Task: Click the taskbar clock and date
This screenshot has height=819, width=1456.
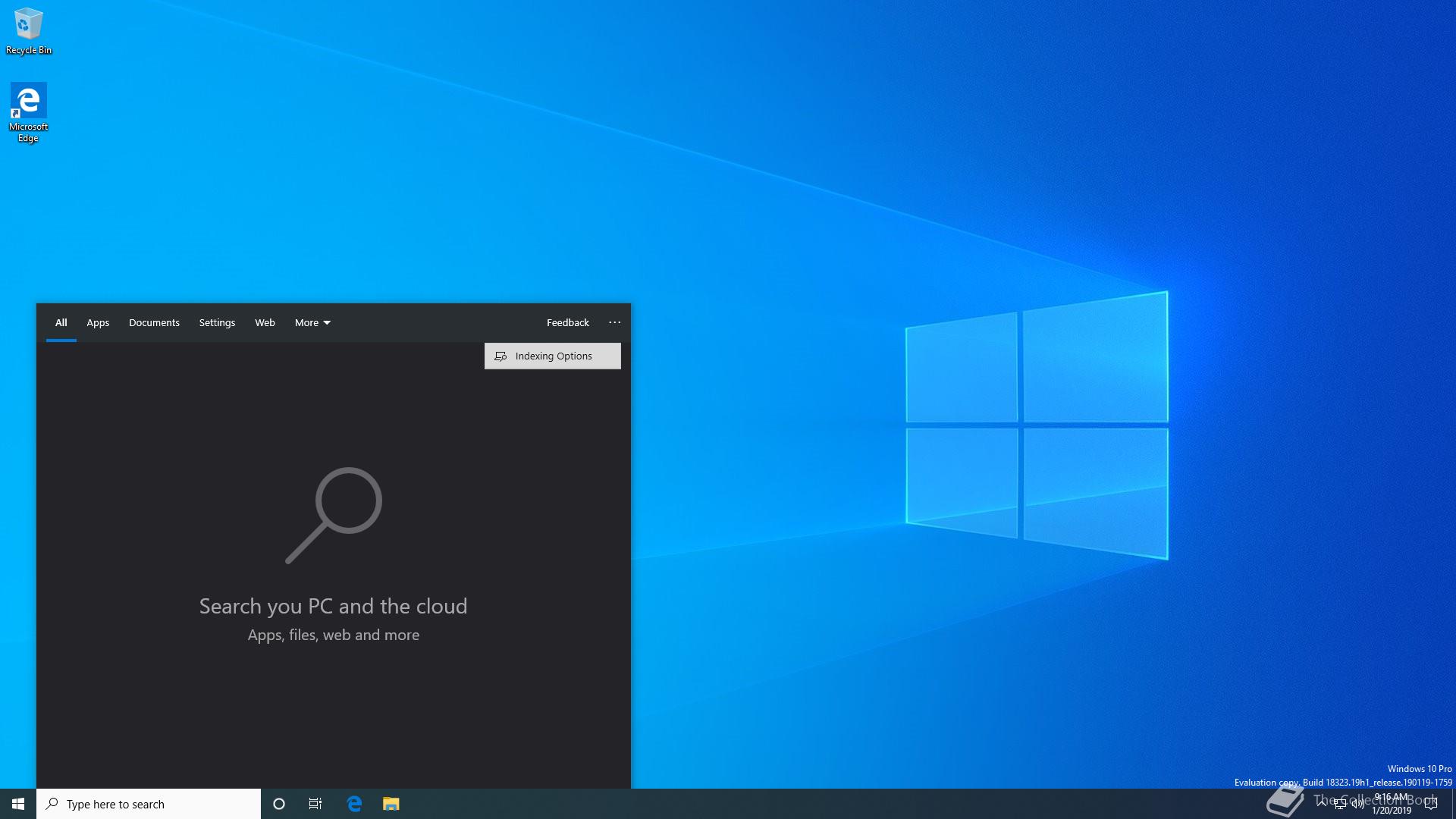Action: click(x=1392, y=804)
